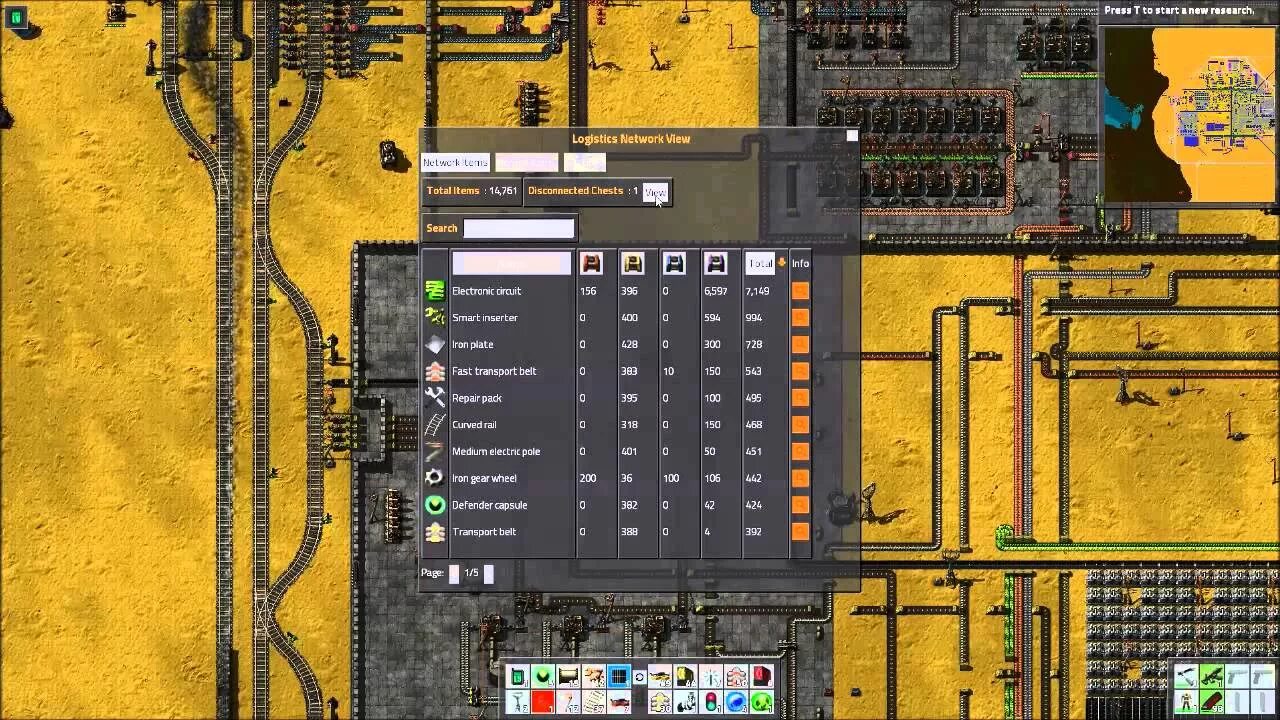Select the armor slot with character figure

click(1186, 702)
